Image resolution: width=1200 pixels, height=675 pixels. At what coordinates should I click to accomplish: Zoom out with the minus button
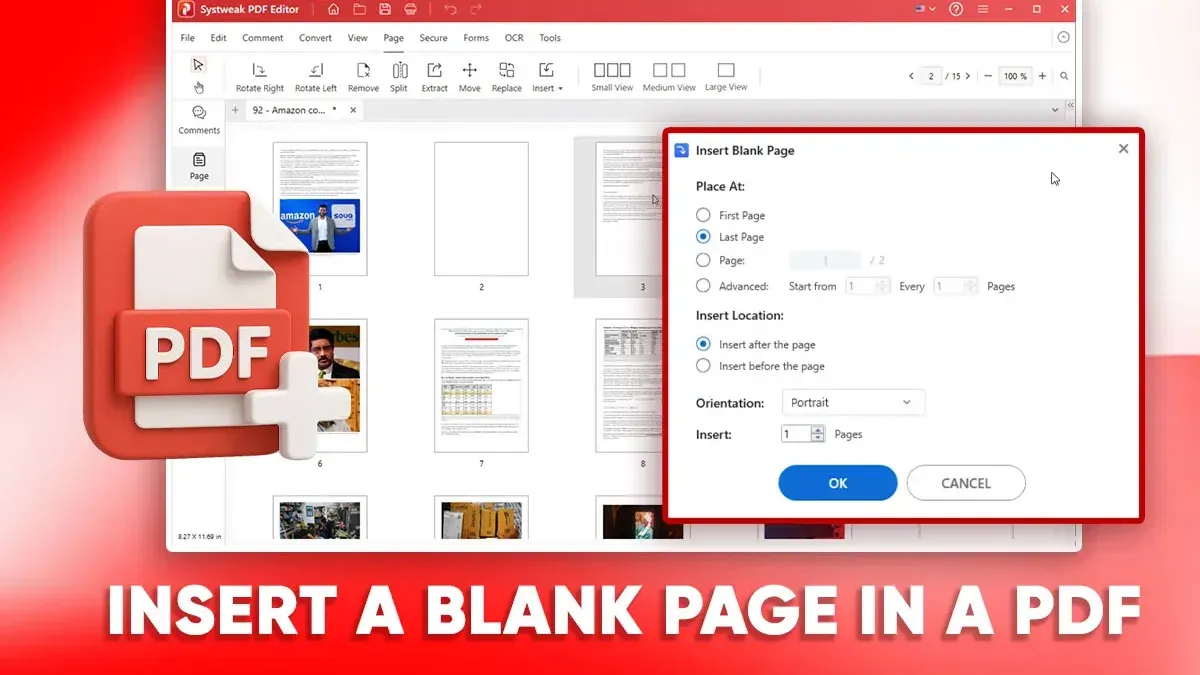tap(988, 76)
